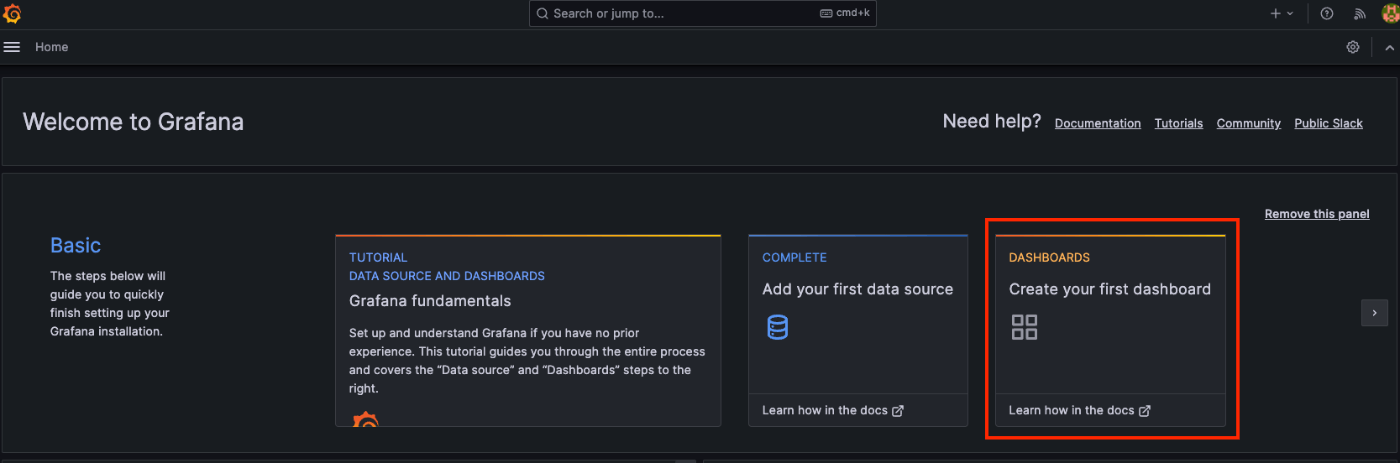The height and width of the screenshot is (463, 1400).
Task: Open the Grafana fundamentals tutorial card
Action: tap(528, 331)
